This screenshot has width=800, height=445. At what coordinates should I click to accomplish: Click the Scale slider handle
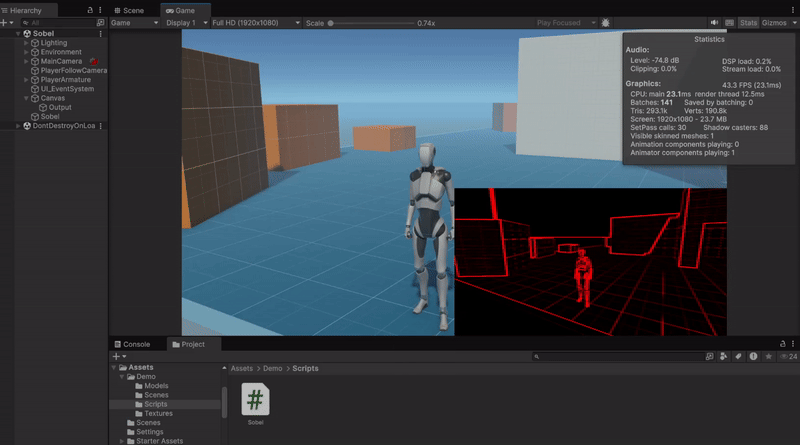pos(331,23)
